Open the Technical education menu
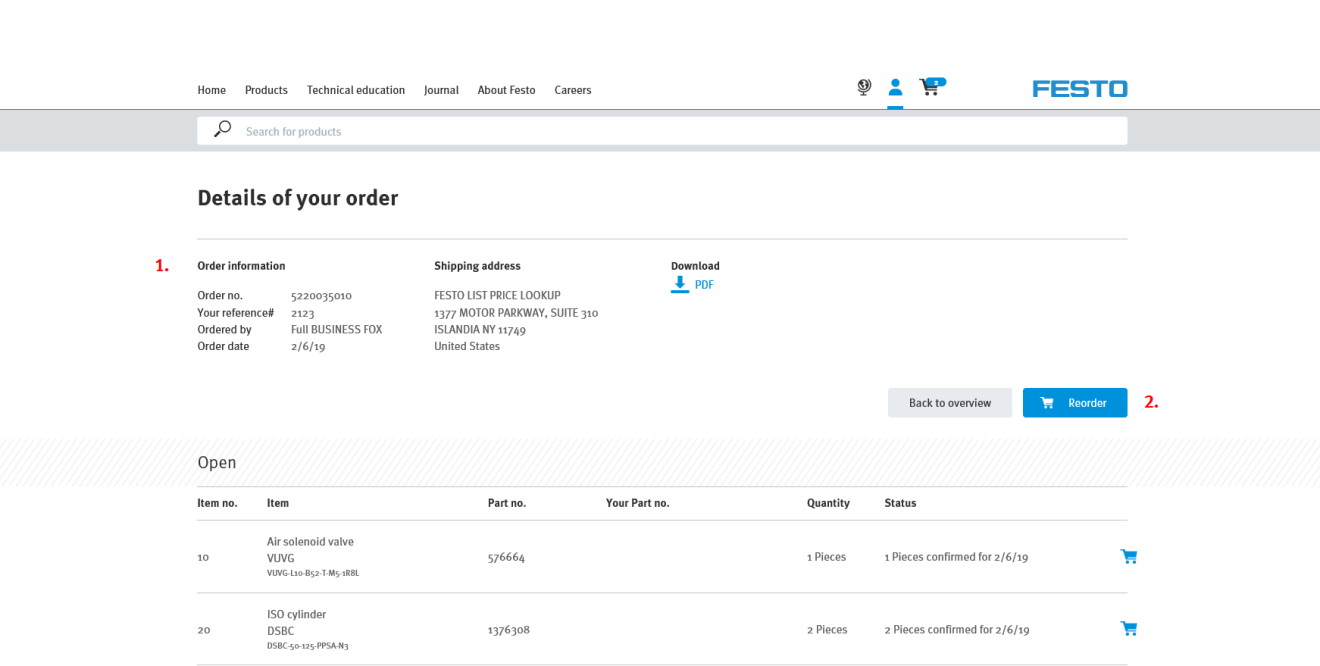This screenshot has height=666, width=1320. (x=356, y=90)
